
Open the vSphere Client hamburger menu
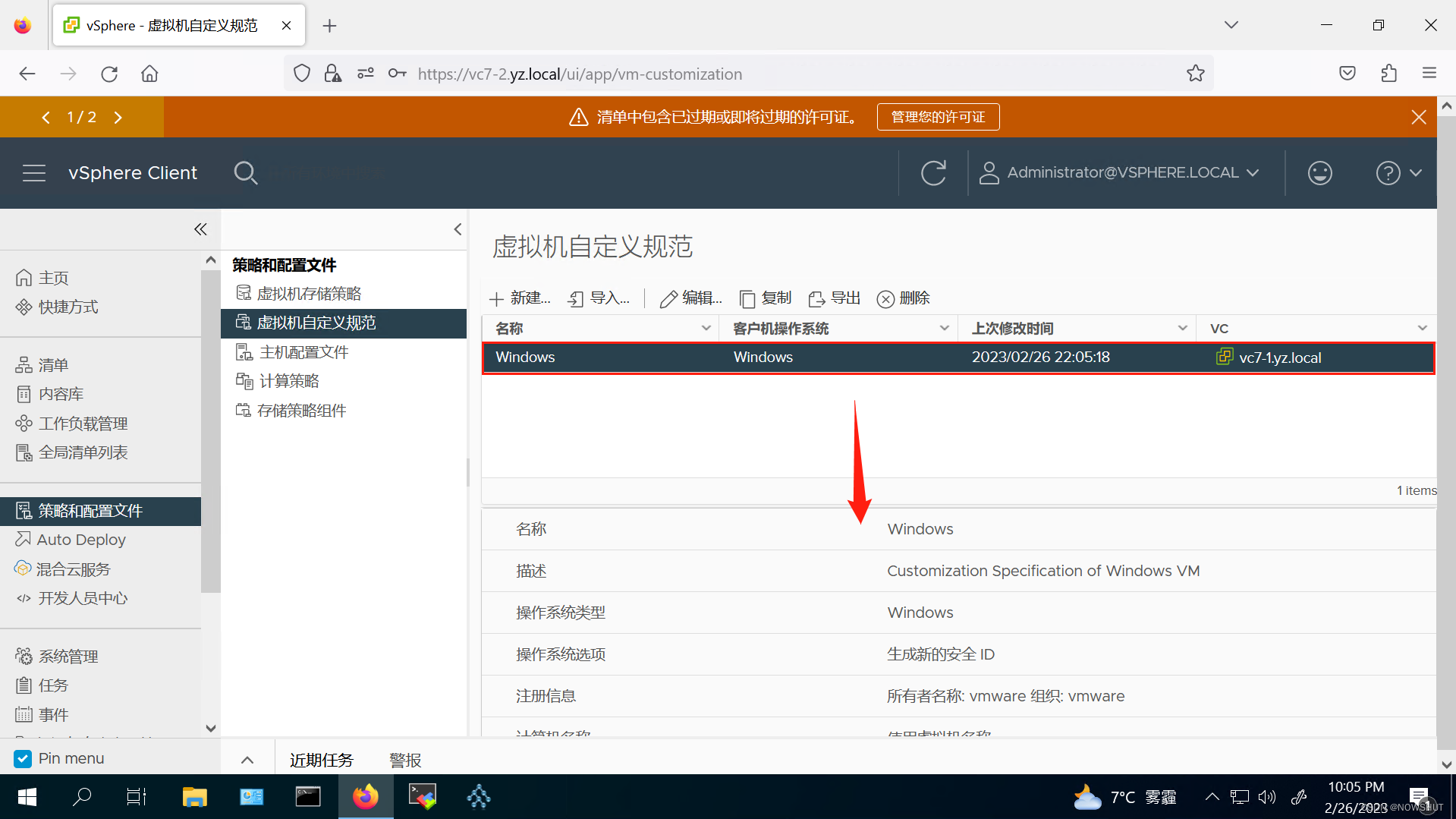34,173
